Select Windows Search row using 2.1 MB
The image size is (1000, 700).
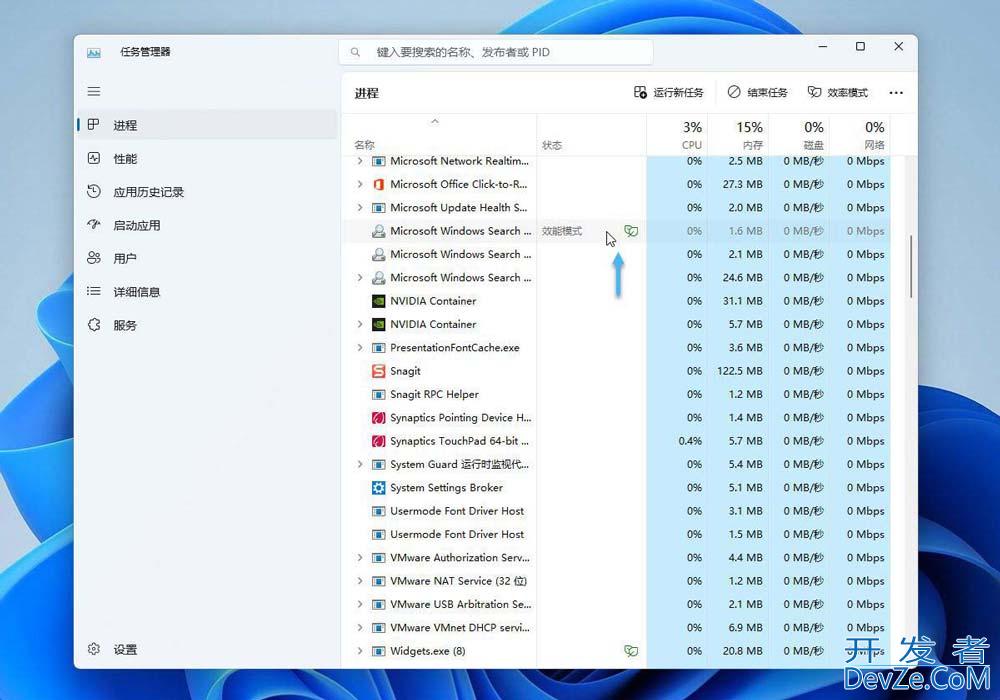[x=616, y=254]
